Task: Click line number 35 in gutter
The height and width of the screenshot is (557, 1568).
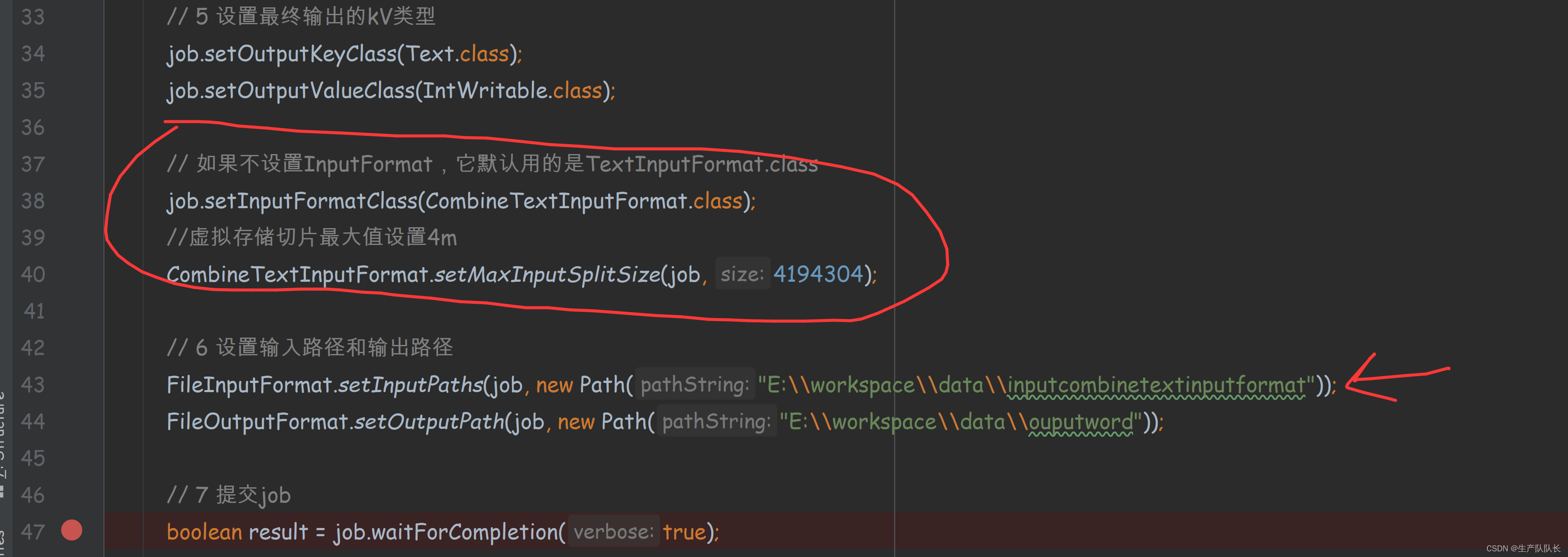Action: [x=33, y=90]
